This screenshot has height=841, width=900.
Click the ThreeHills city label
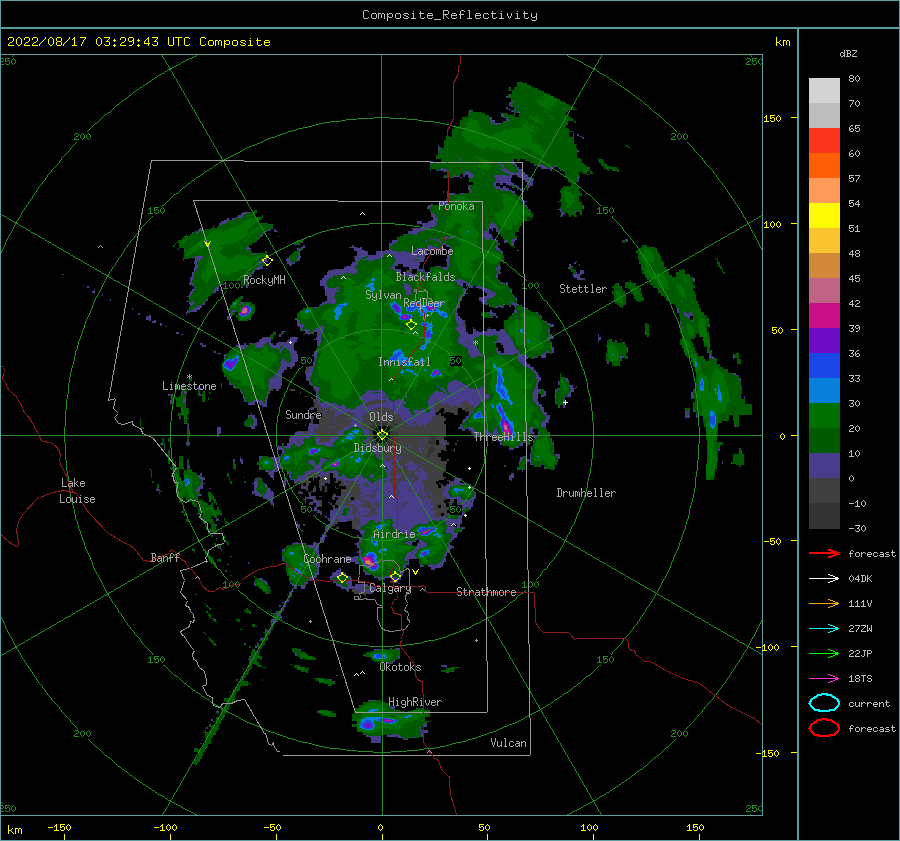(503, 437)
